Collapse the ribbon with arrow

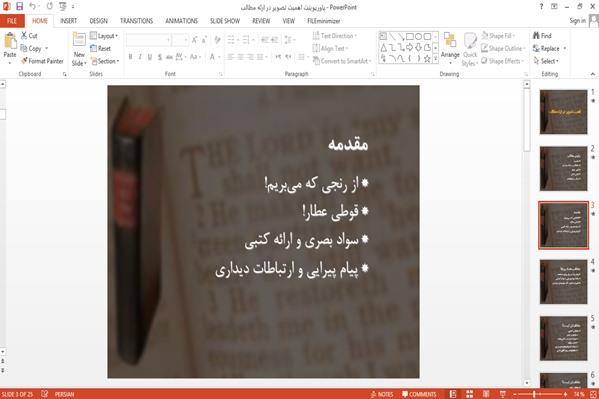click(x=593, y=74)
